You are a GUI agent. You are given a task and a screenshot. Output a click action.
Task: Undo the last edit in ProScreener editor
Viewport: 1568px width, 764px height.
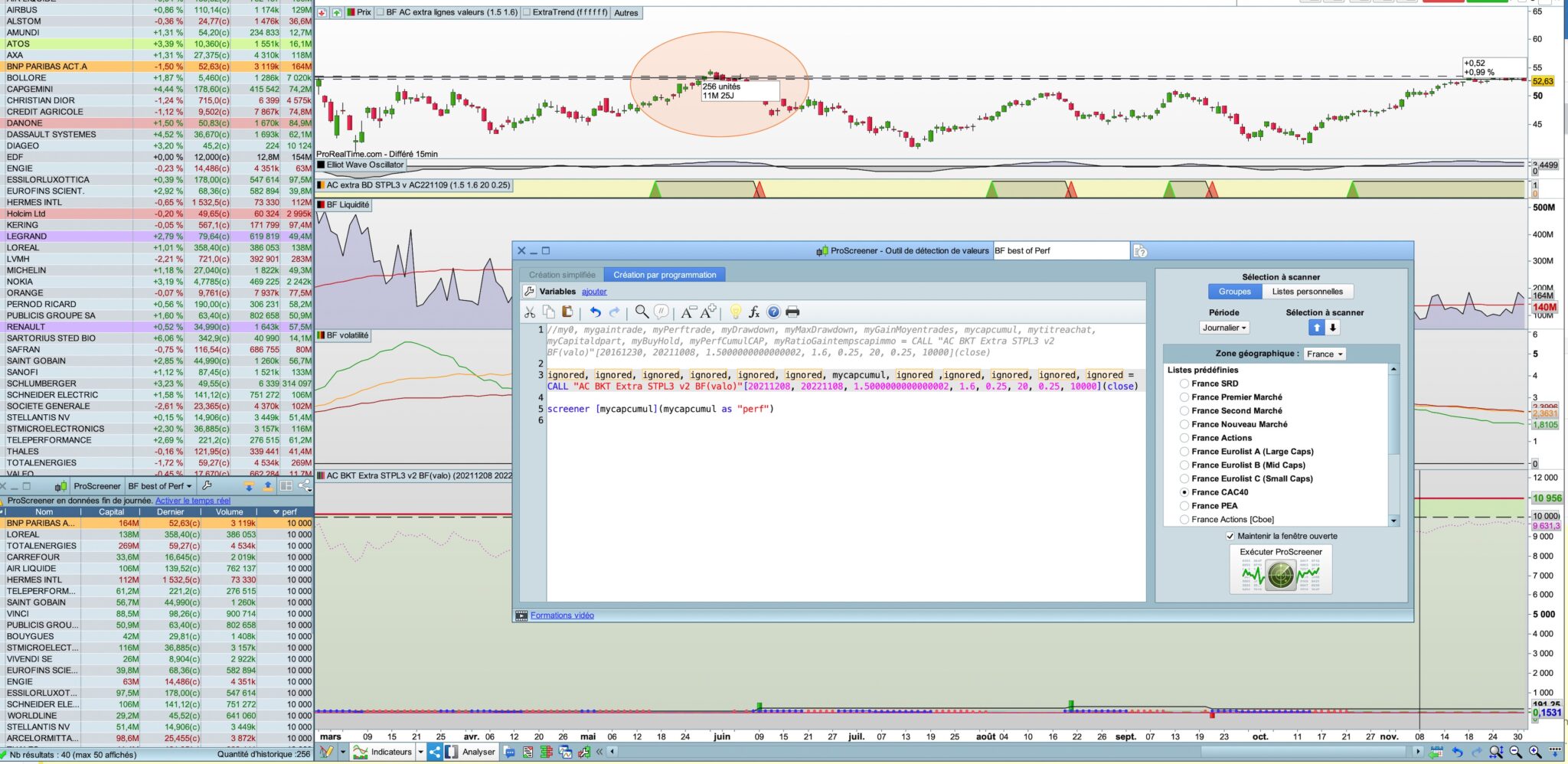click(595, 312)
